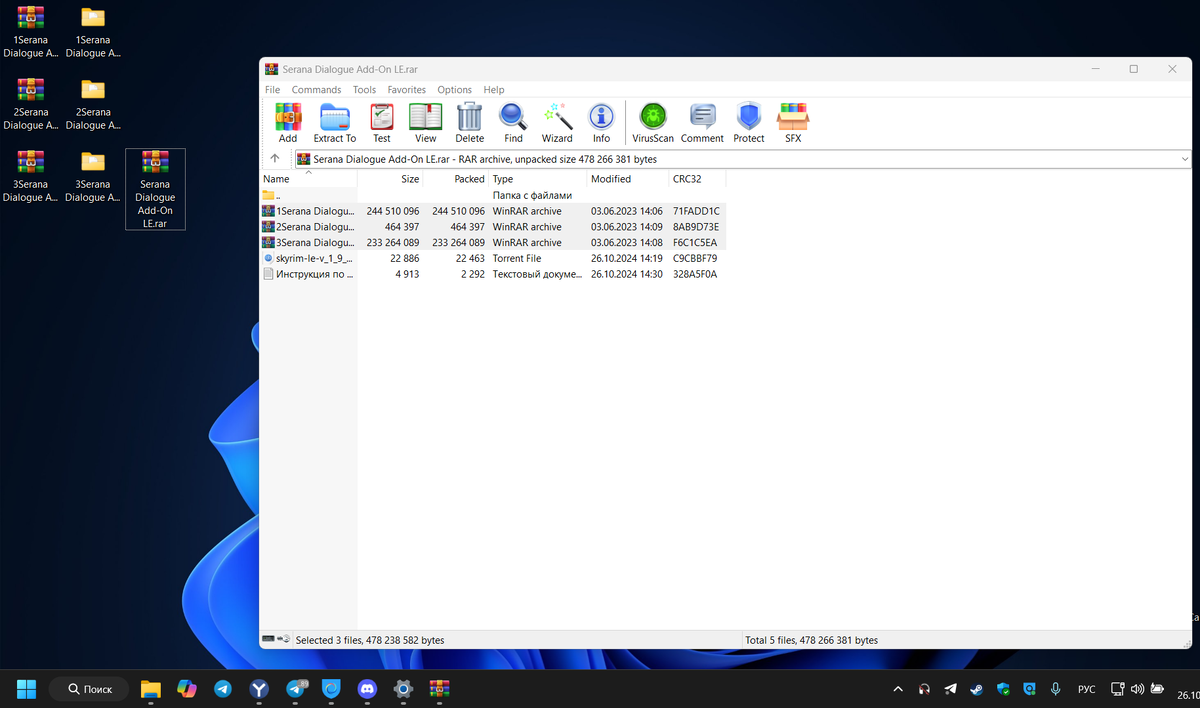Click 'Total 5 files' status bar text
1200x708 pixels.
(811, 640)
